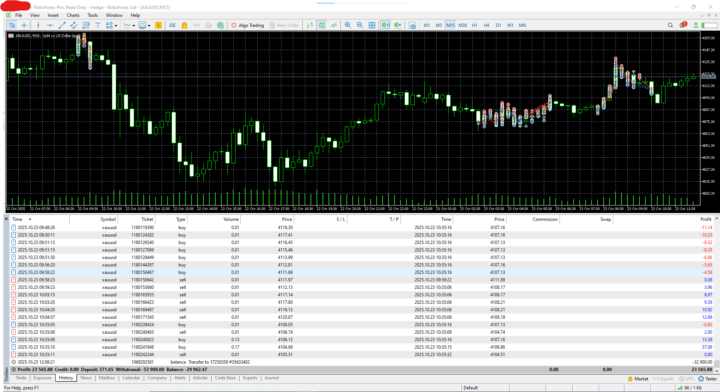Viewport: 720px width, 392px height.
Task: Choose the equidistant channel tool
Action: click(x=74, y=25)
